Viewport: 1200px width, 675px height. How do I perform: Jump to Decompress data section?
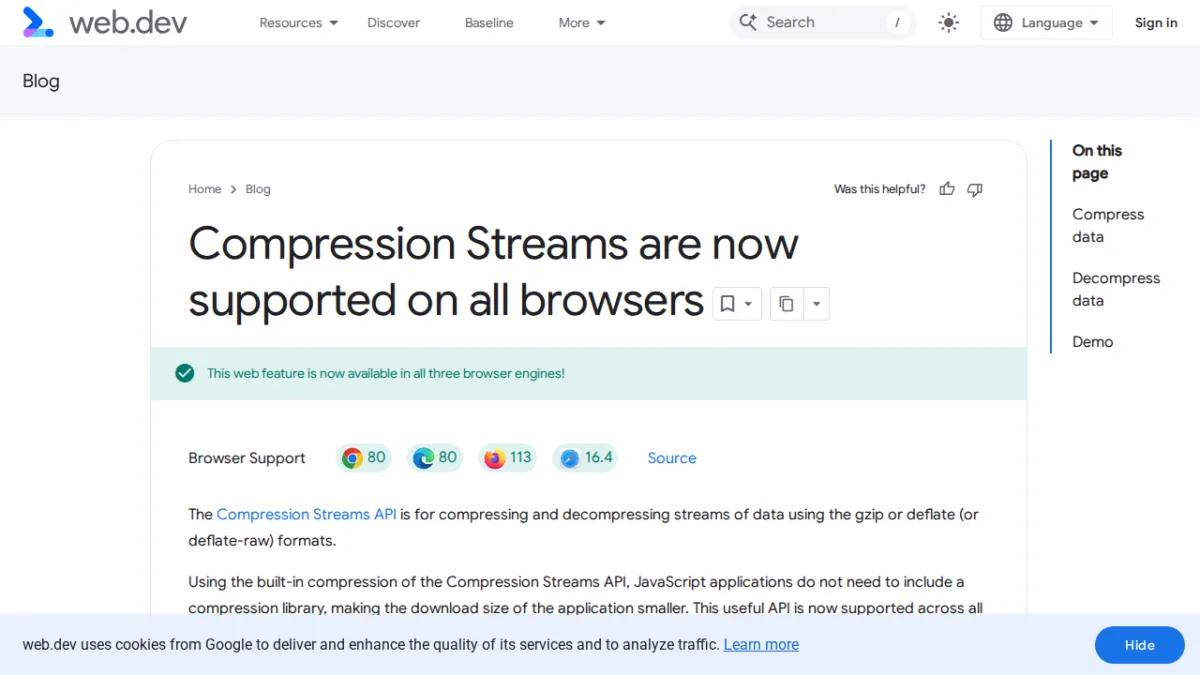1116,289
